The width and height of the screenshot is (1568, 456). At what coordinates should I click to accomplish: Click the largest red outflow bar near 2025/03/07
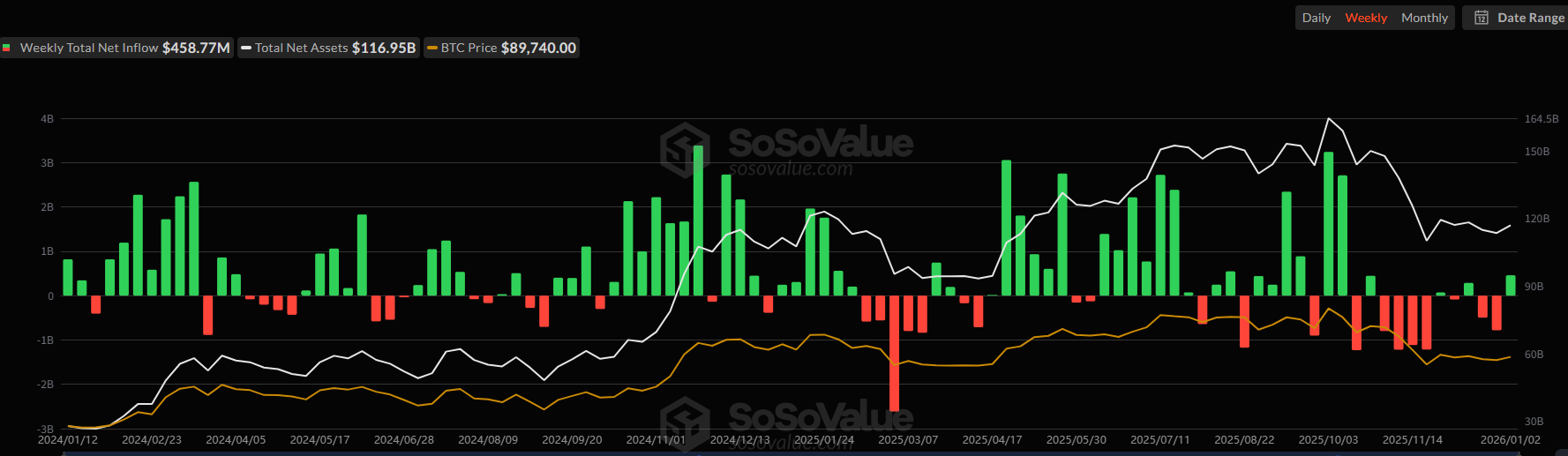pos(894,353)
